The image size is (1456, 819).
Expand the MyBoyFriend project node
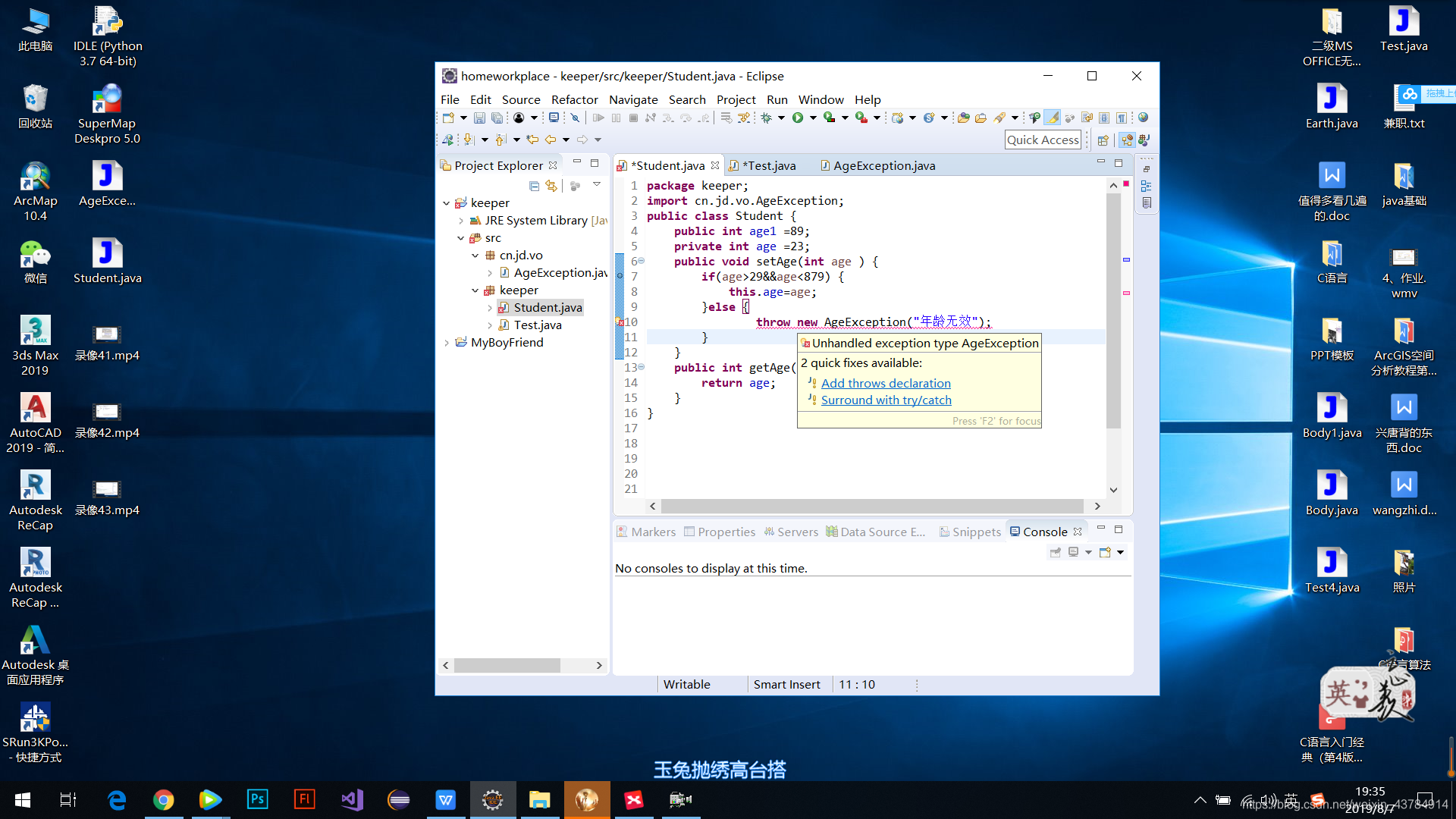pyautogui.click(x=446, y=343)
